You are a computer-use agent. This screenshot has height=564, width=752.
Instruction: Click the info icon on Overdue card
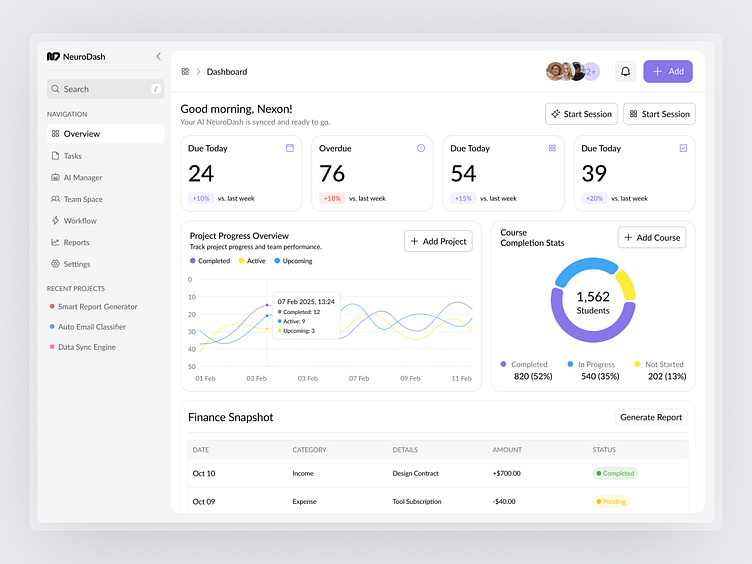pyautogui.click(x=421, y=148)
